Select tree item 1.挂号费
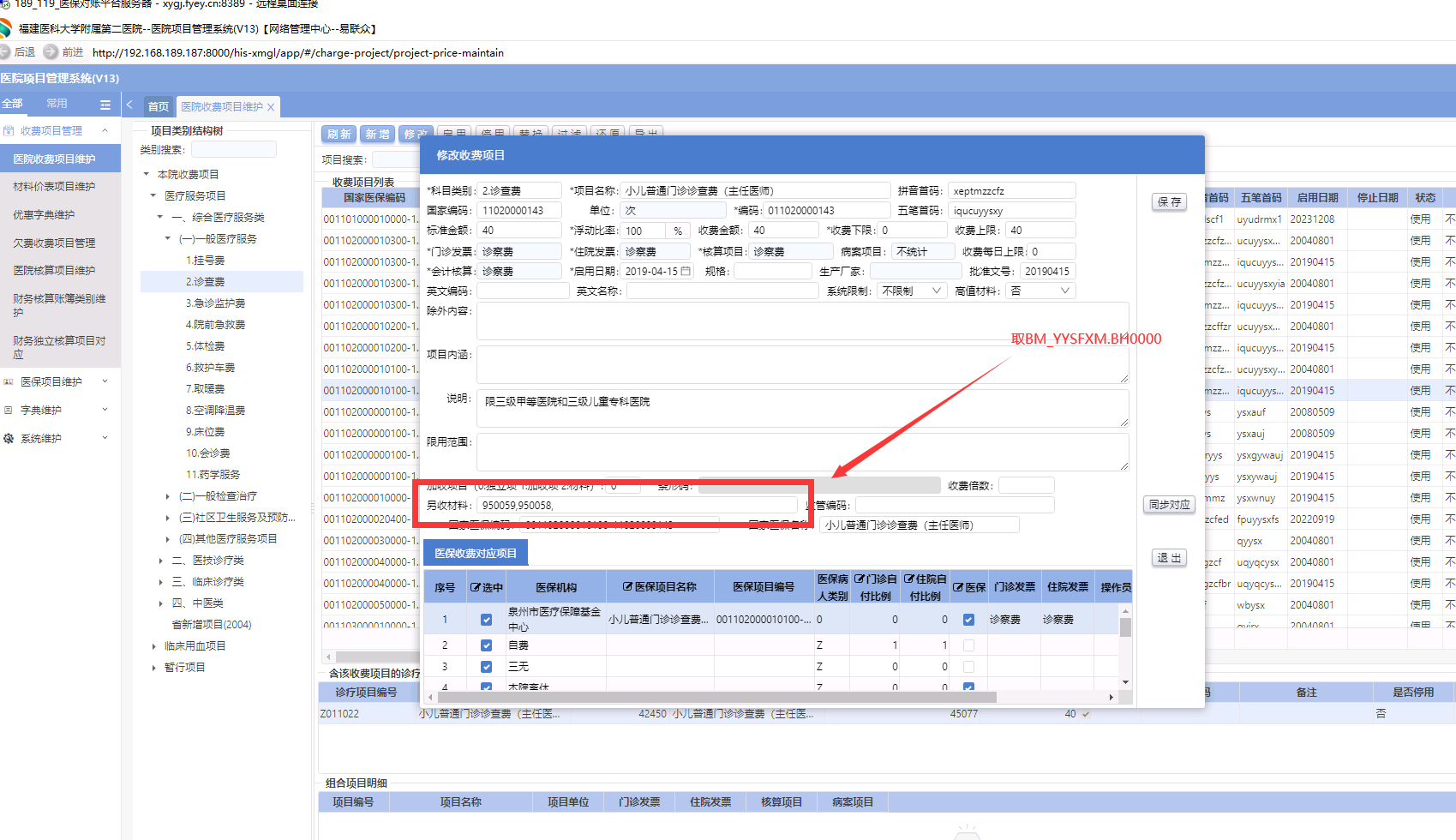Image resolution: width=1456 pixels, height=840 pixels. 206,261
